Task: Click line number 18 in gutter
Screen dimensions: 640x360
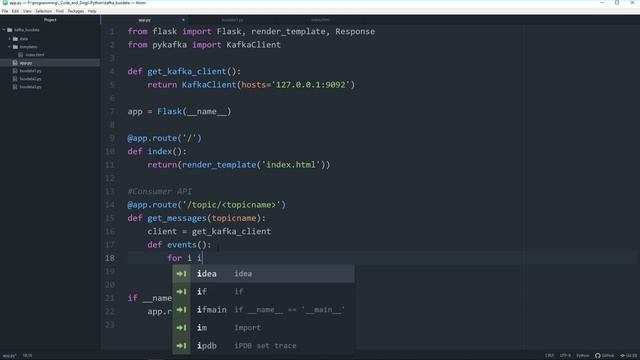Action: click(x=110, y=258)
